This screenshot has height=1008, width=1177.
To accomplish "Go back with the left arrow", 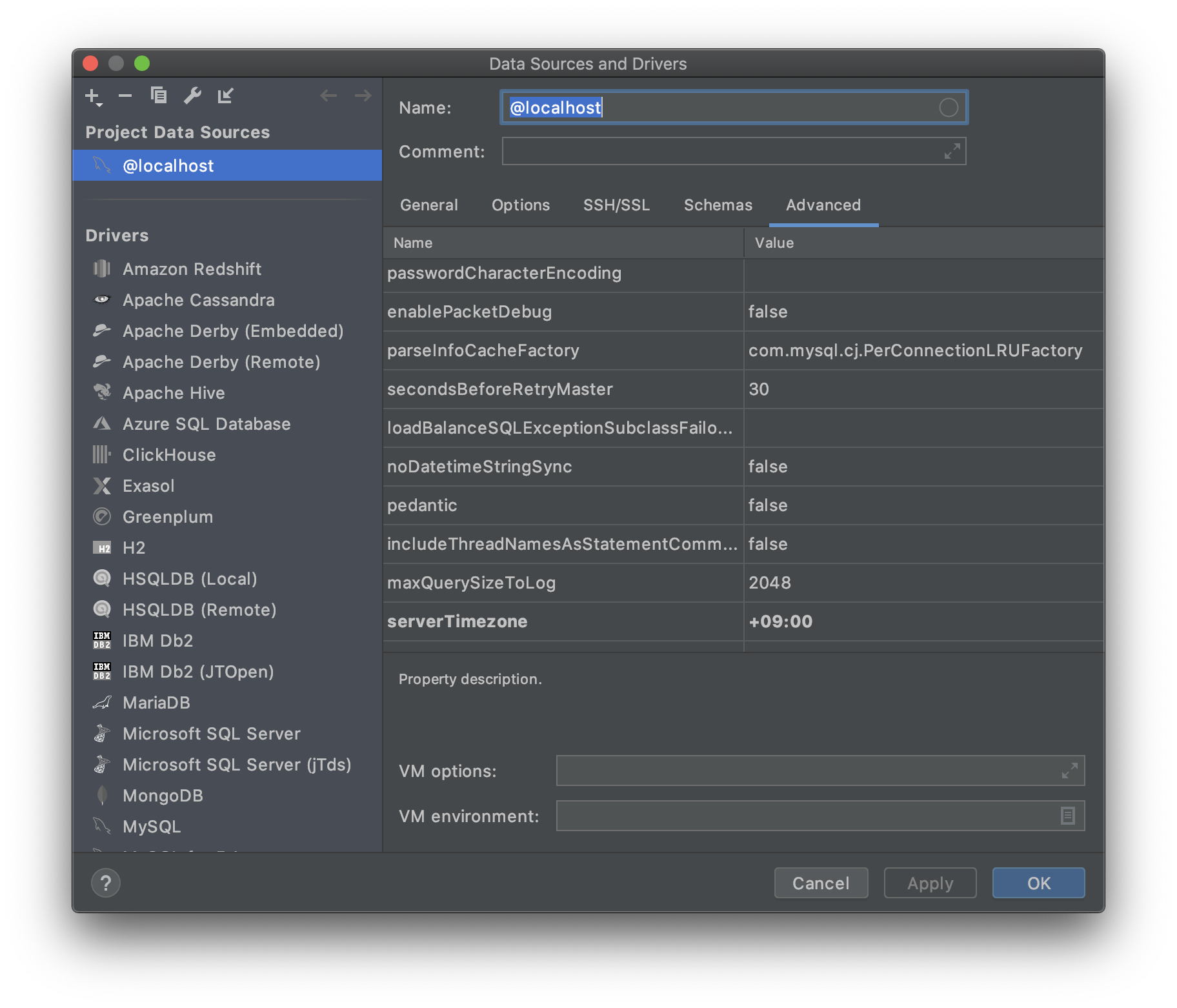I will tap(328, 96).
